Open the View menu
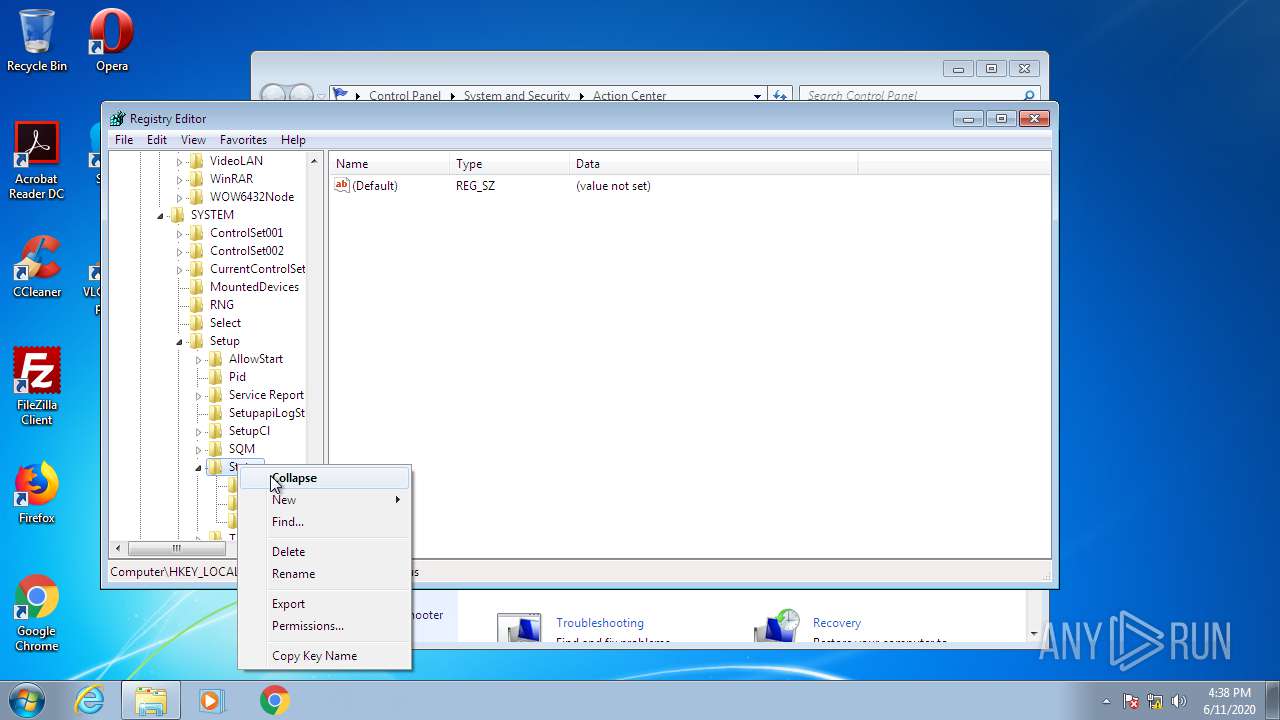Viewport: 1280px width, 720px height. 193,140
